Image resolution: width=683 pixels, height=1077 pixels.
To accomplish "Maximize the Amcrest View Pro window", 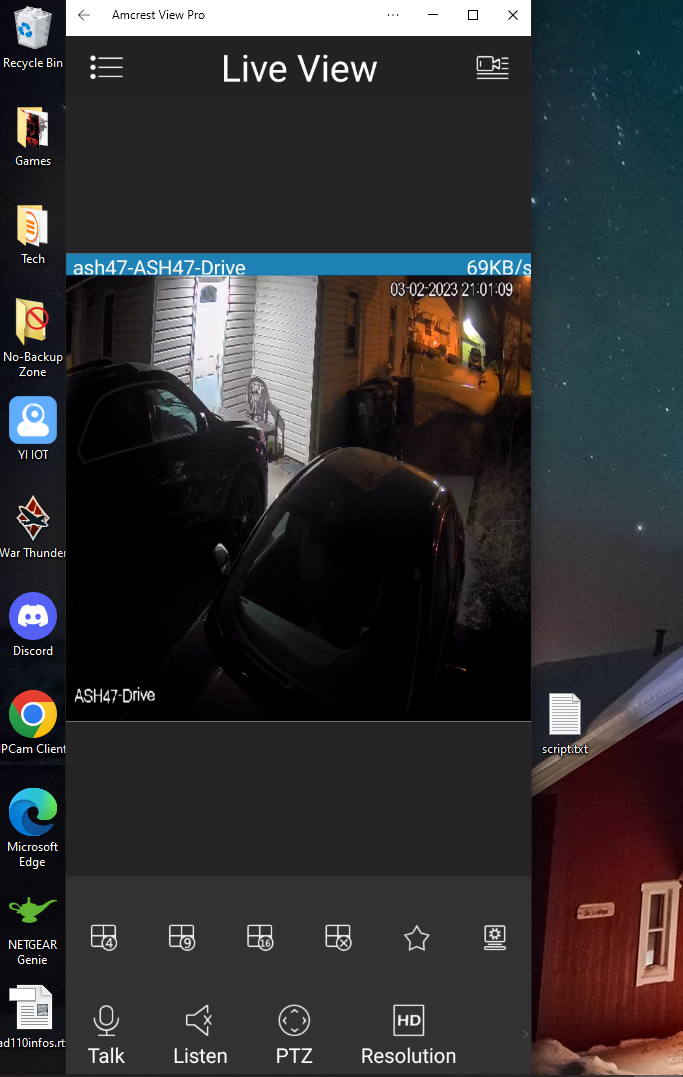I will 473,15.
